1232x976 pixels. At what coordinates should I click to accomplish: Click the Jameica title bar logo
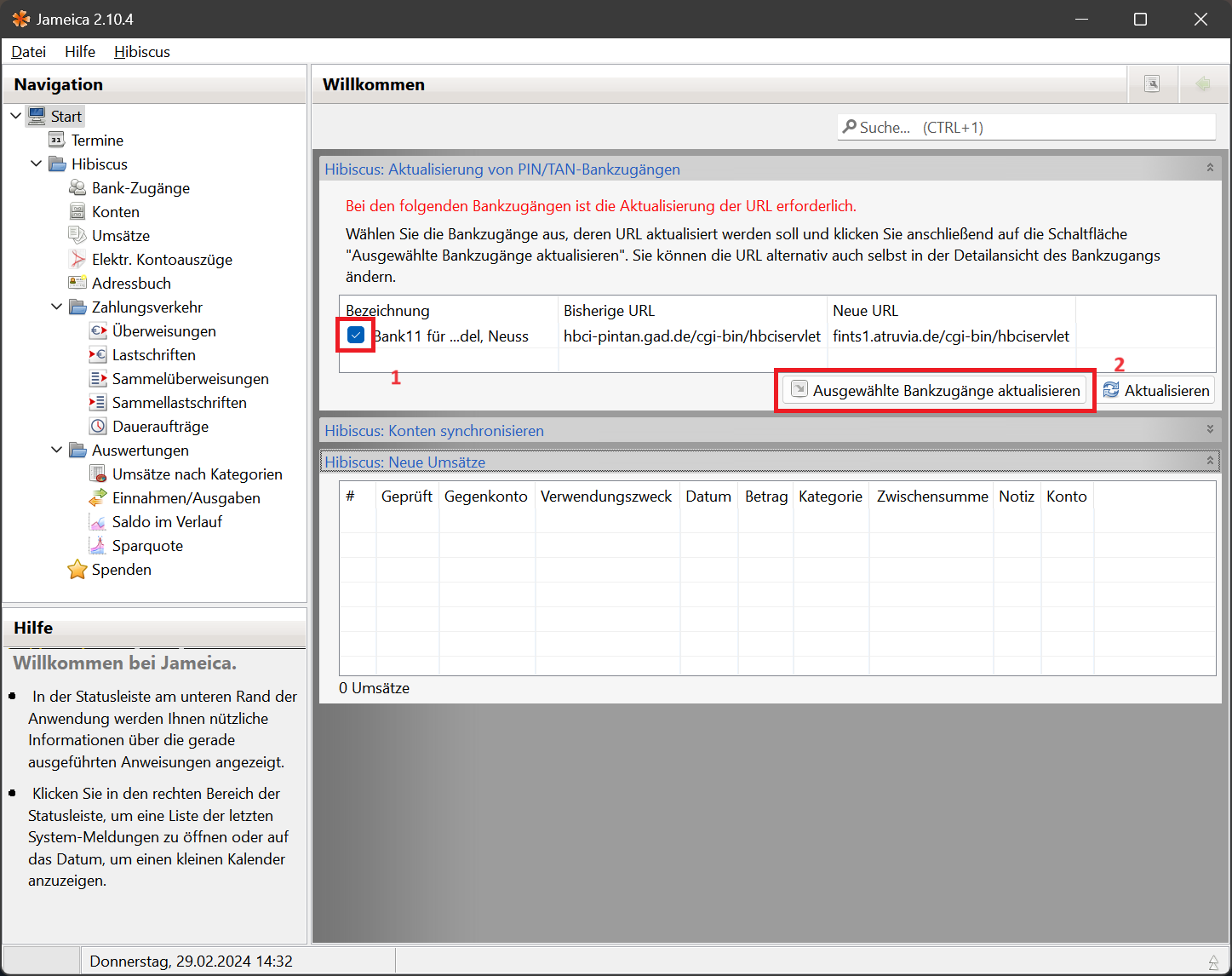[x=20, y=19]
